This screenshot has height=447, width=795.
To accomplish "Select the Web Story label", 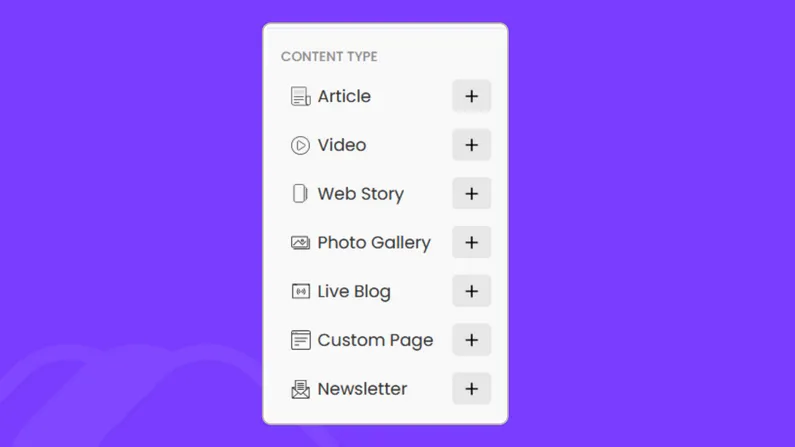I will [360, 194].
